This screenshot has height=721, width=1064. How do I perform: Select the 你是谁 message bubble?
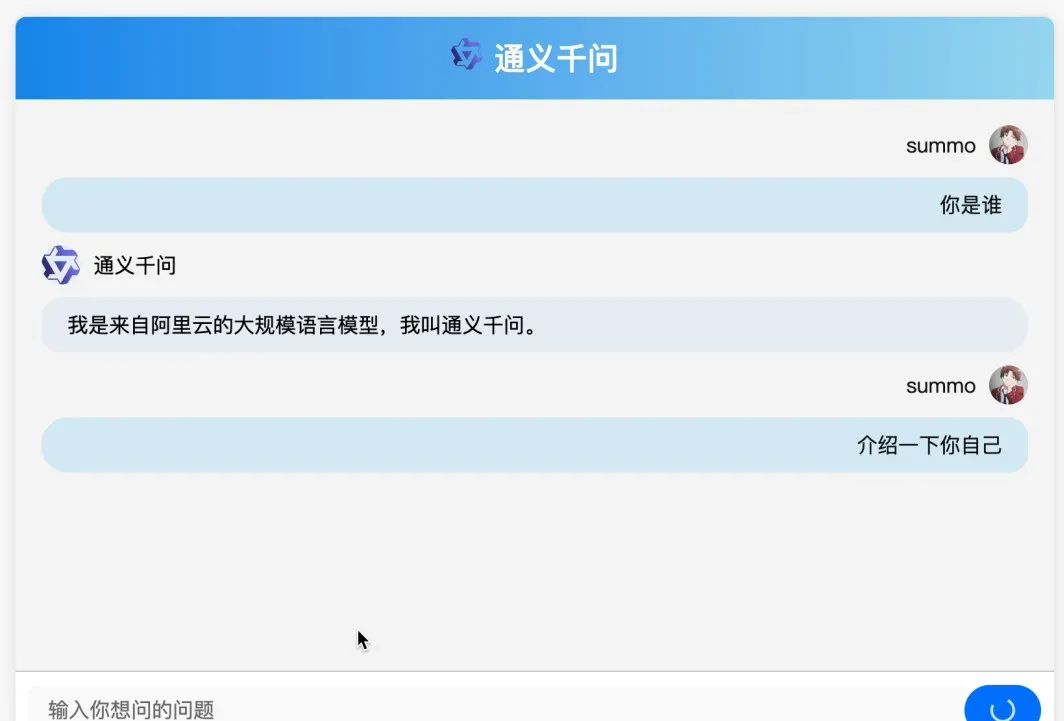coord(535,205)
